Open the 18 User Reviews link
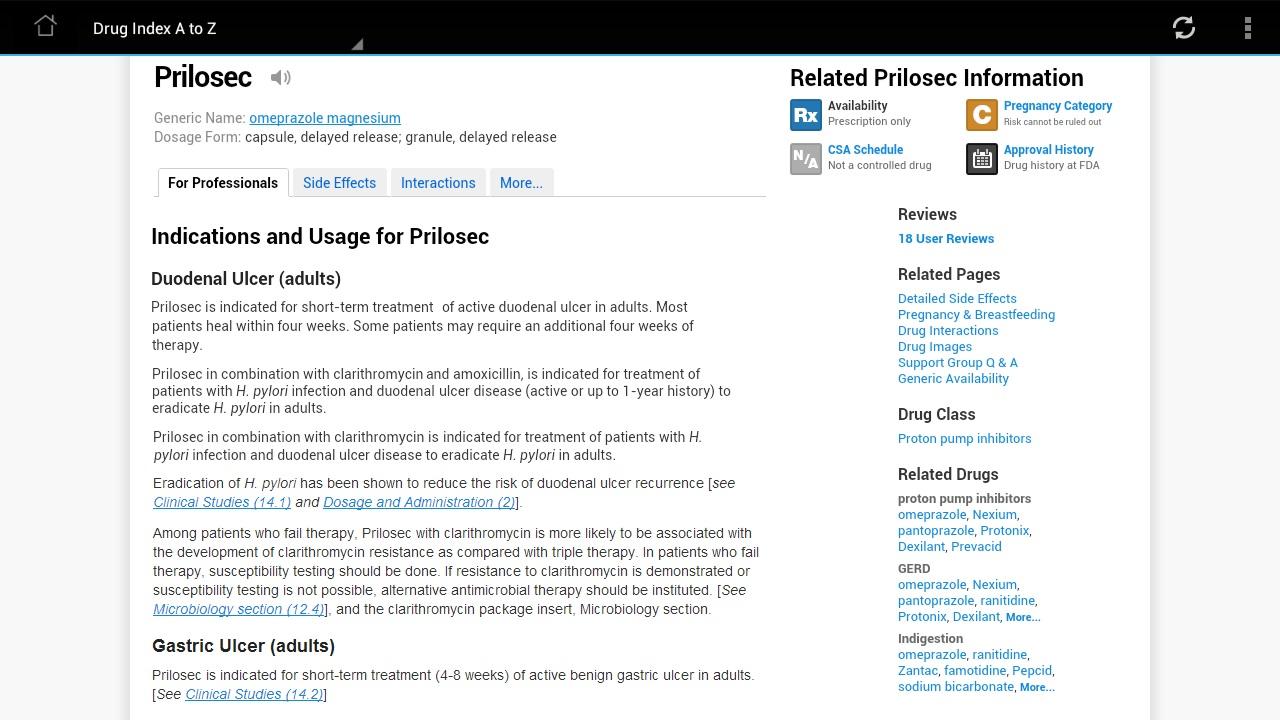1280x720 pixels. point(946,239)
